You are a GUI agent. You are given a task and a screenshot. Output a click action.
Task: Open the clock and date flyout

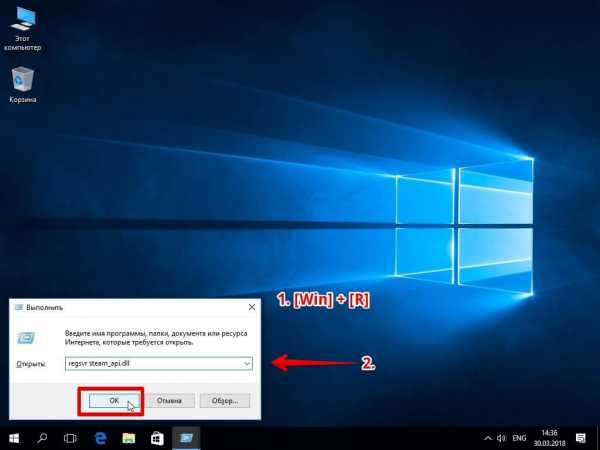[x=549, y=438]
